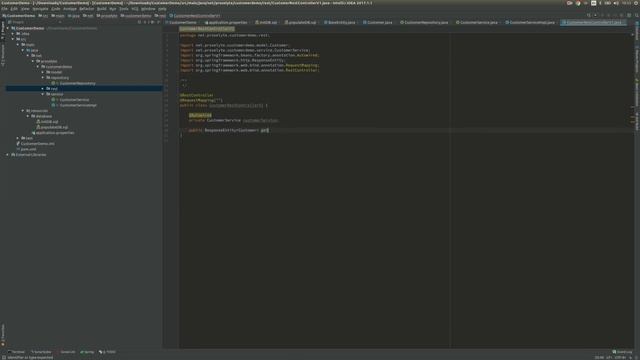The width and height of the screenshot is (640, 360).
Task: Select populateDB.sql in project tree
Action: coord(54,127)
